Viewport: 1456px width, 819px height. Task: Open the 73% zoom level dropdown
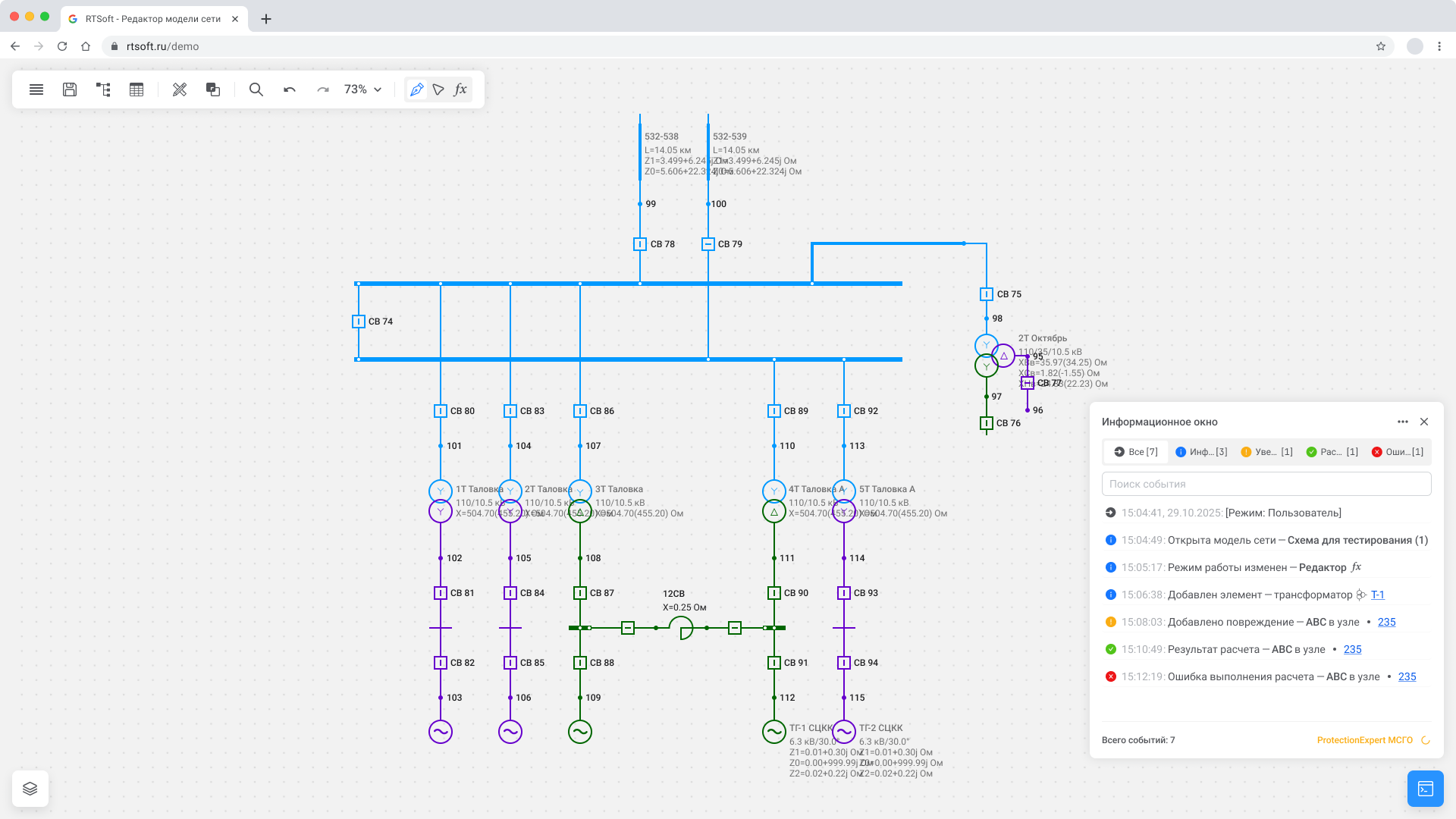[x=363, y=89]
